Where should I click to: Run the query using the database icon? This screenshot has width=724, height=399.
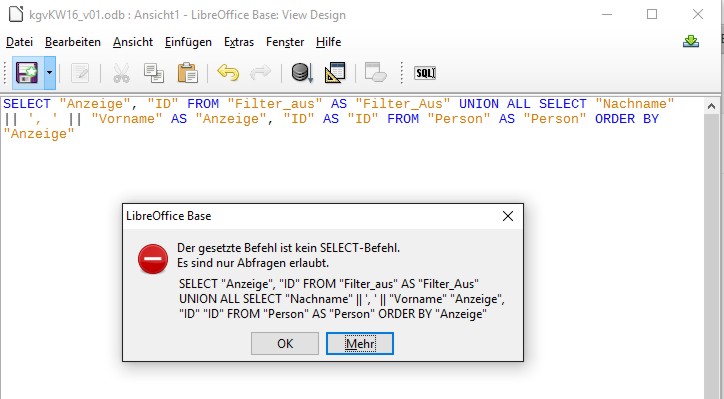point(302,73)
